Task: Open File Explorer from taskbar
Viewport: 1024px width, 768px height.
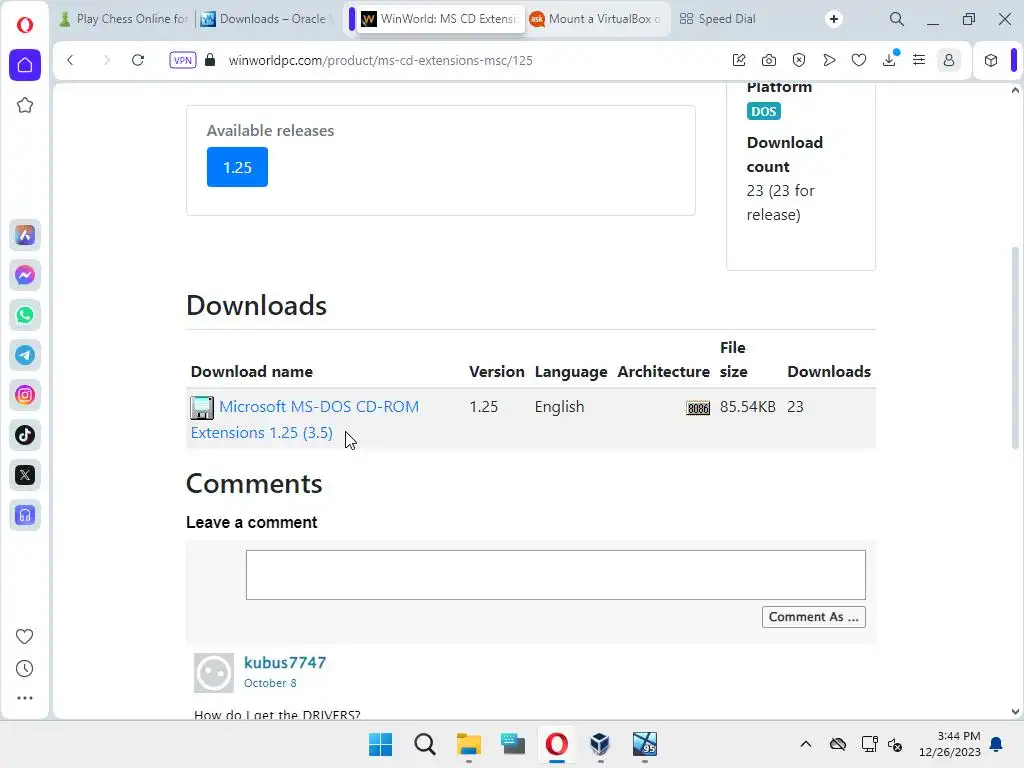Action: 468,744
